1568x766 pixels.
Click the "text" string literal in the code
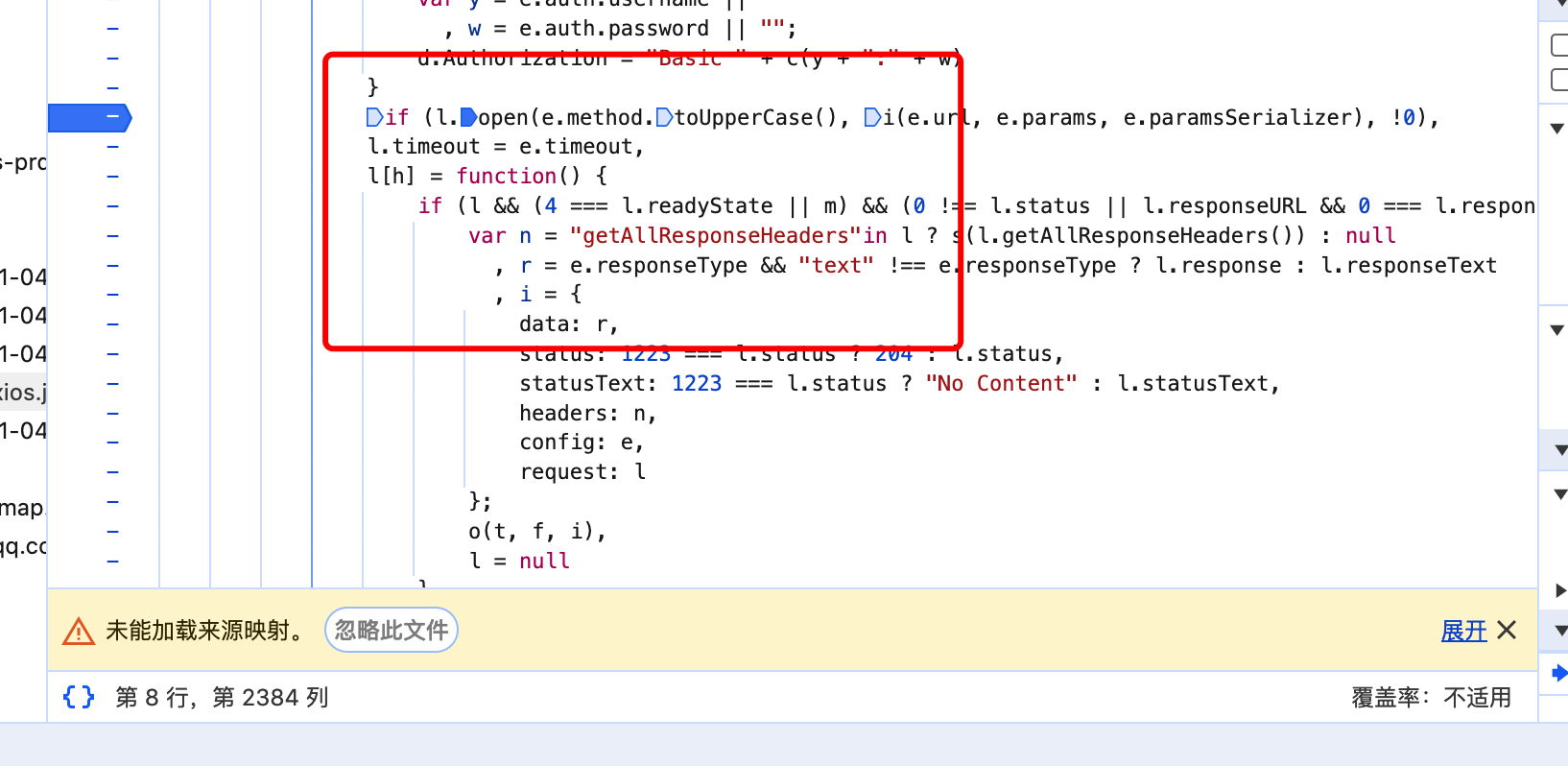[836, 265]
